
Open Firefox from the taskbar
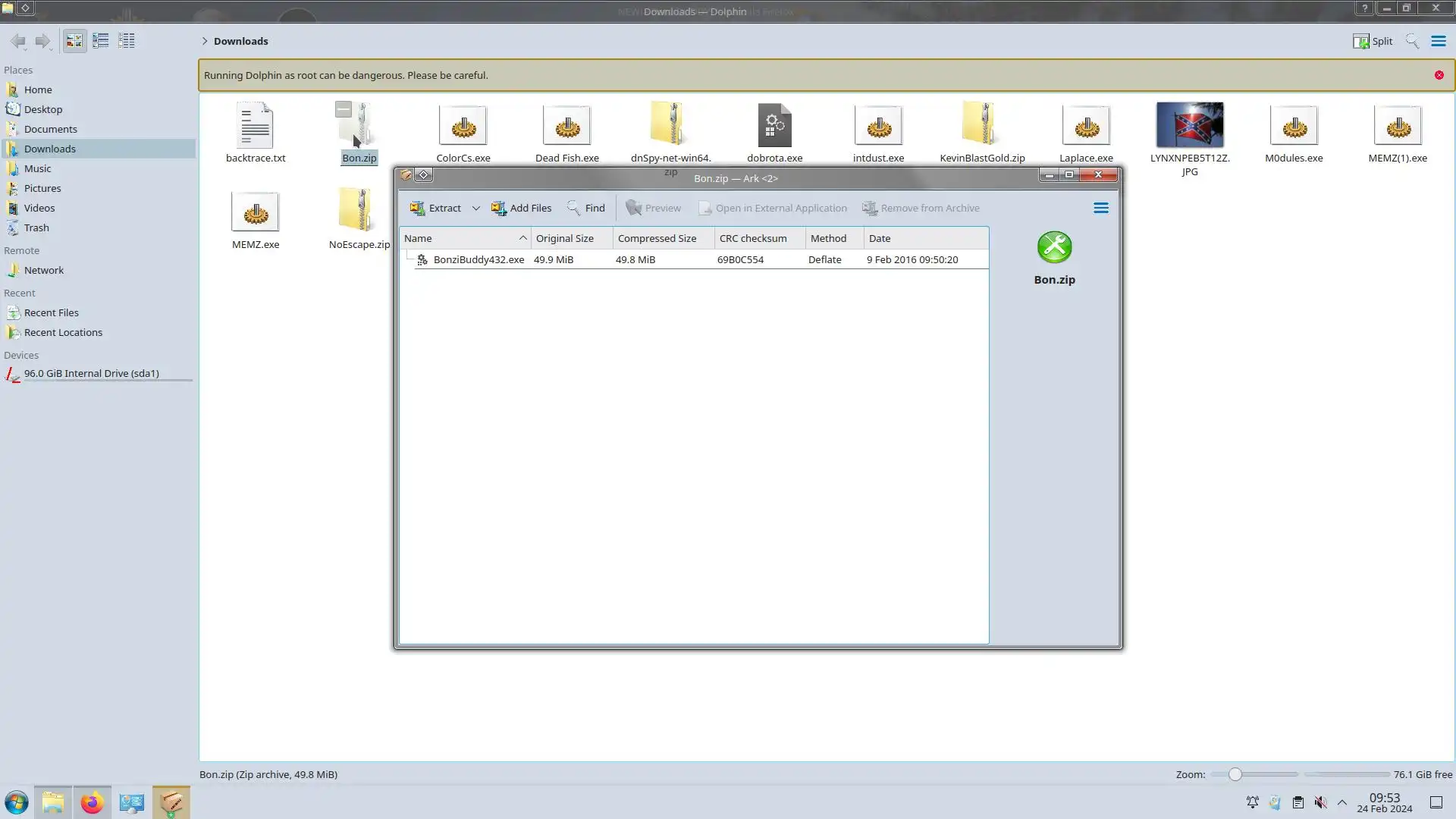click(92, 802)
